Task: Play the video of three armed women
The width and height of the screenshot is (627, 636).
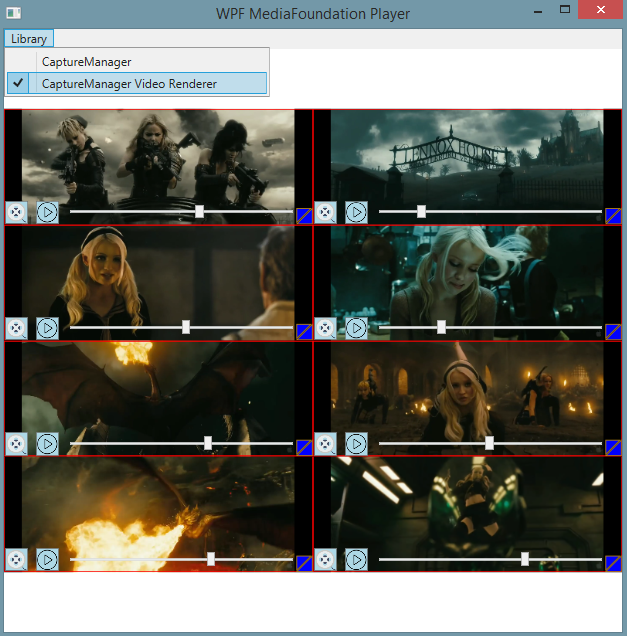Action: click(47, 212)
